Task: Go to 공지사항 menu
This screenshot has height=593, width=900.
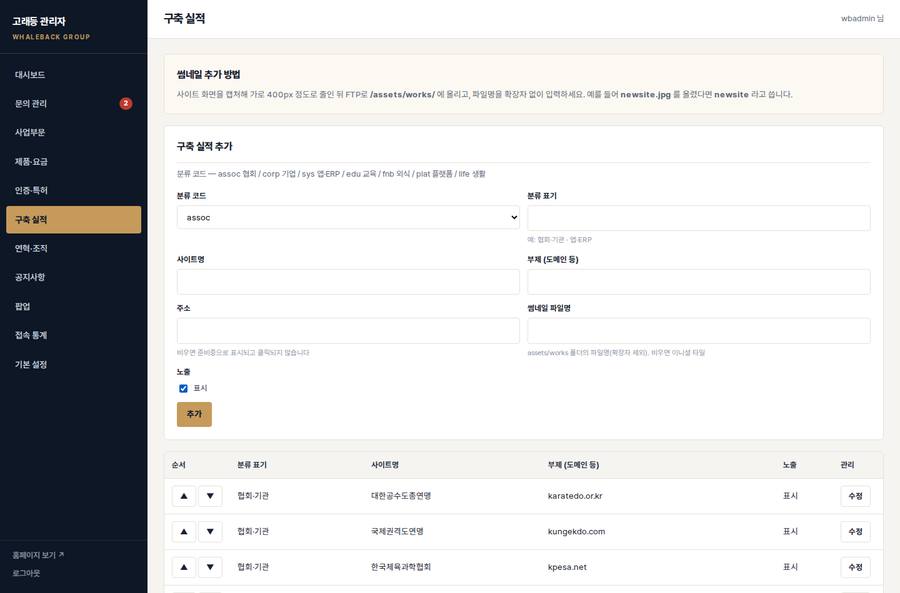Action: pos(73,277)
